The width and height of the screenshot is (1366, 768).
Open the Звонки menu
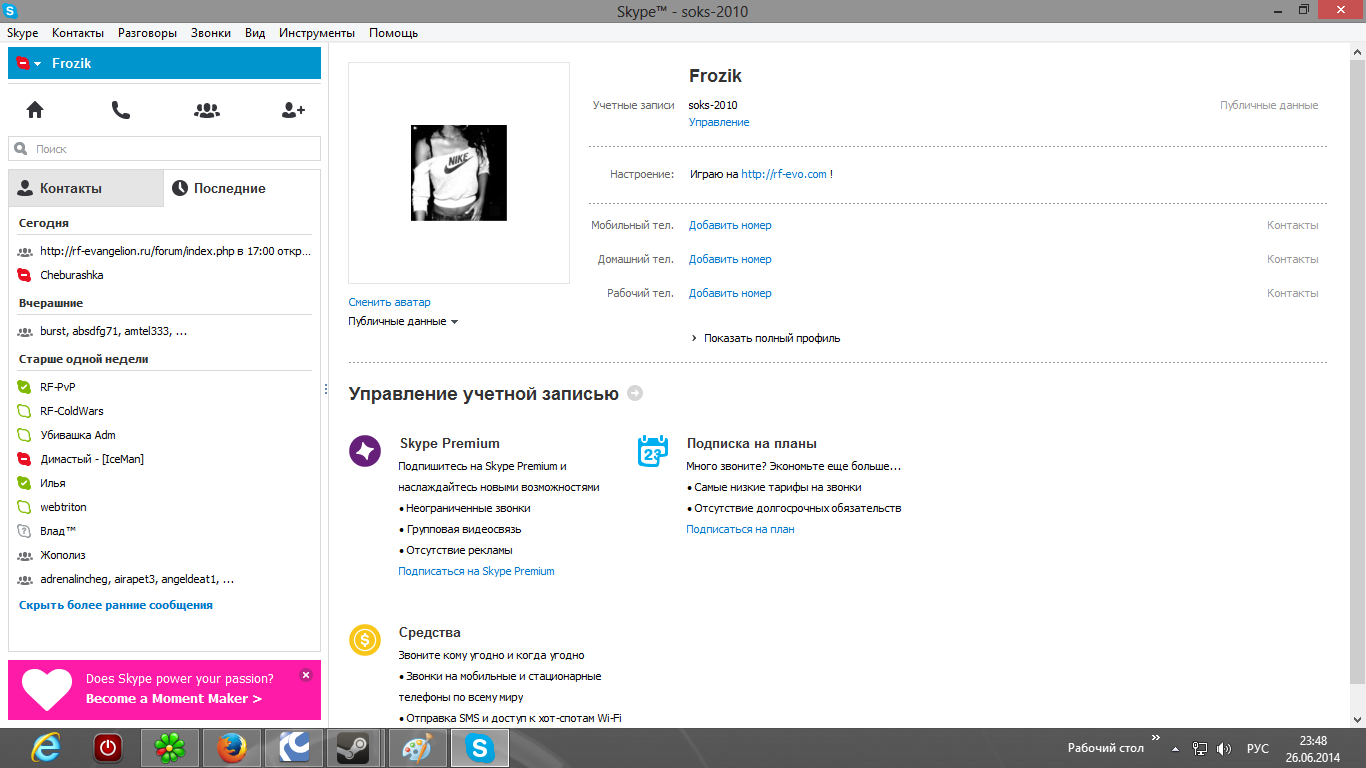click(211, 33)
